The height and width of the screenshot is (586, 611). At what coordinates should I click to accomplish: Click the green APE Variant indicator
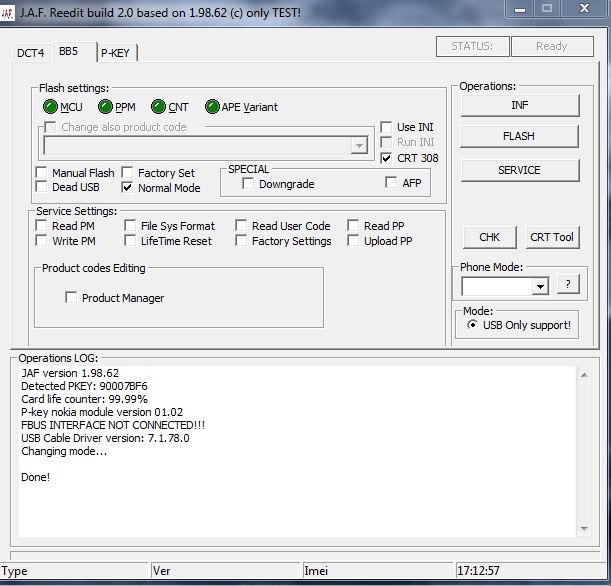tap(212, 107)
